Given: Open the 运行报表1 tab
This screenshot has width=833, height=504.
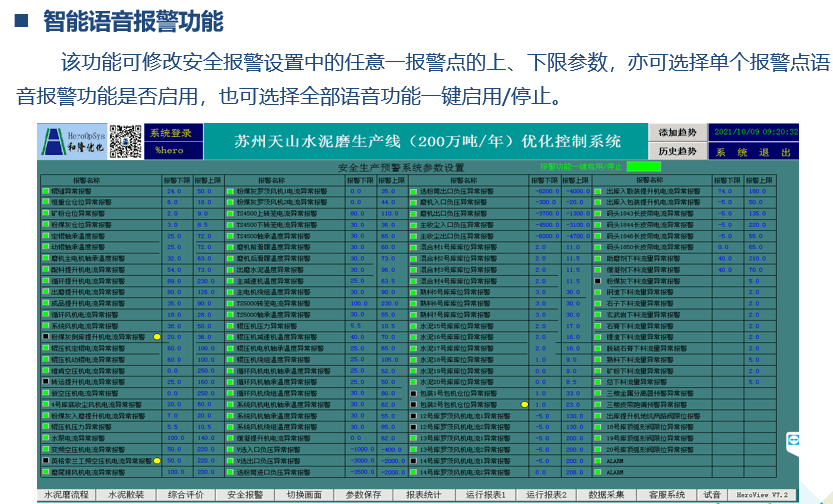Looking at the screenshot, I should tap(485, 494).
